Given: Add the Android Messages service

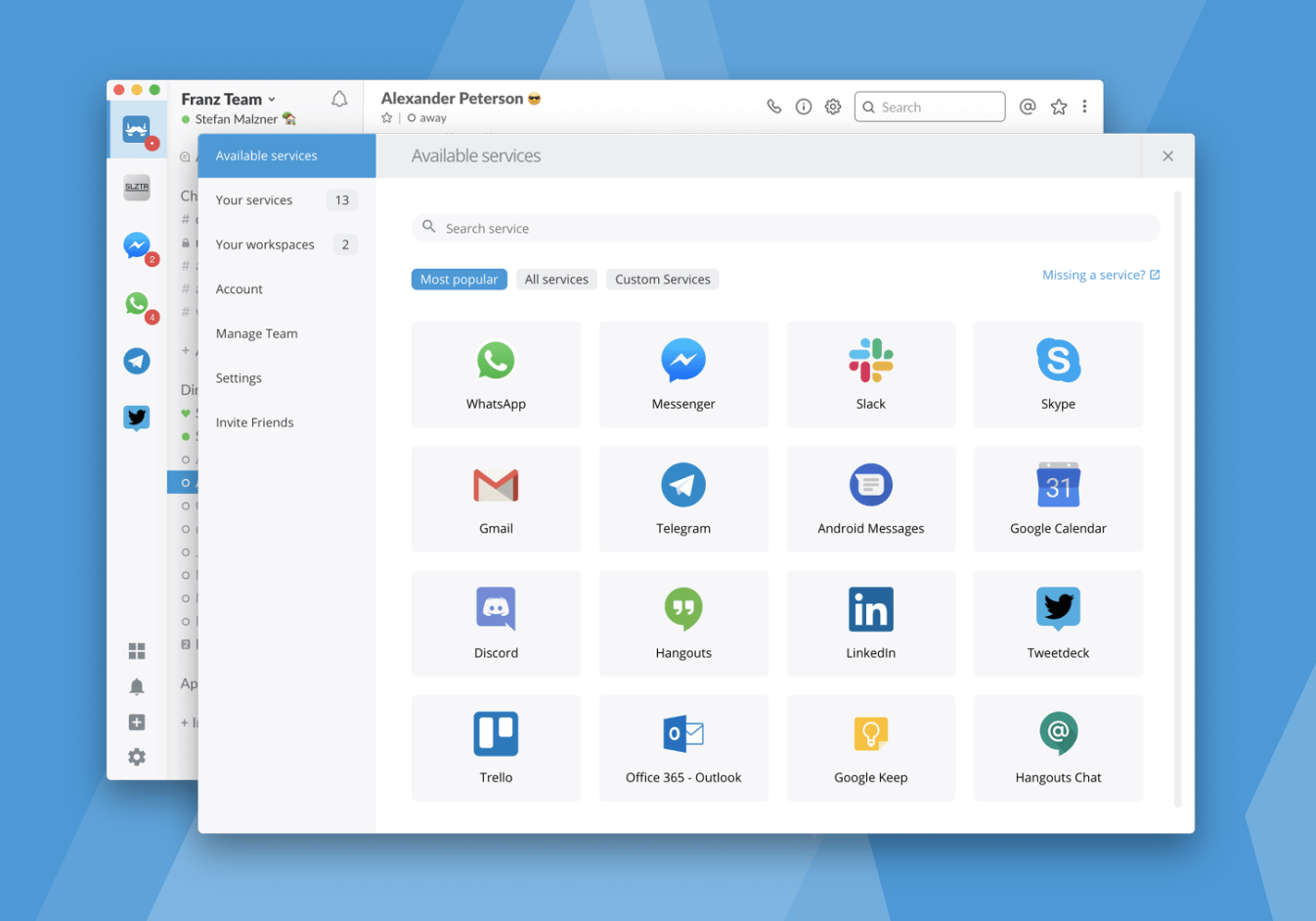Looking at the screenshot, I should (871, 499).
